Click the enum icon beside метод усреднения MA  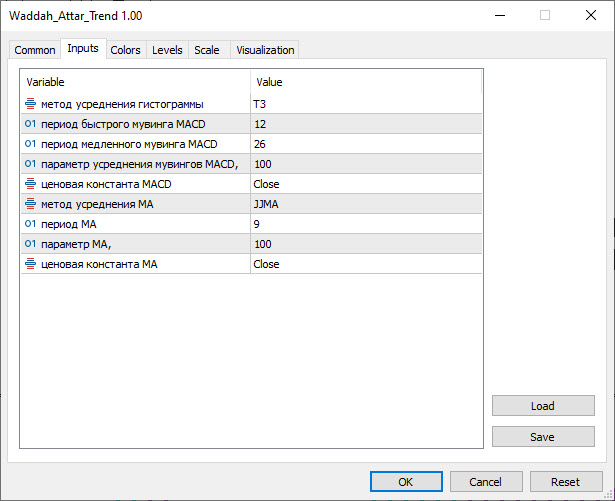(x=30, y=204)
